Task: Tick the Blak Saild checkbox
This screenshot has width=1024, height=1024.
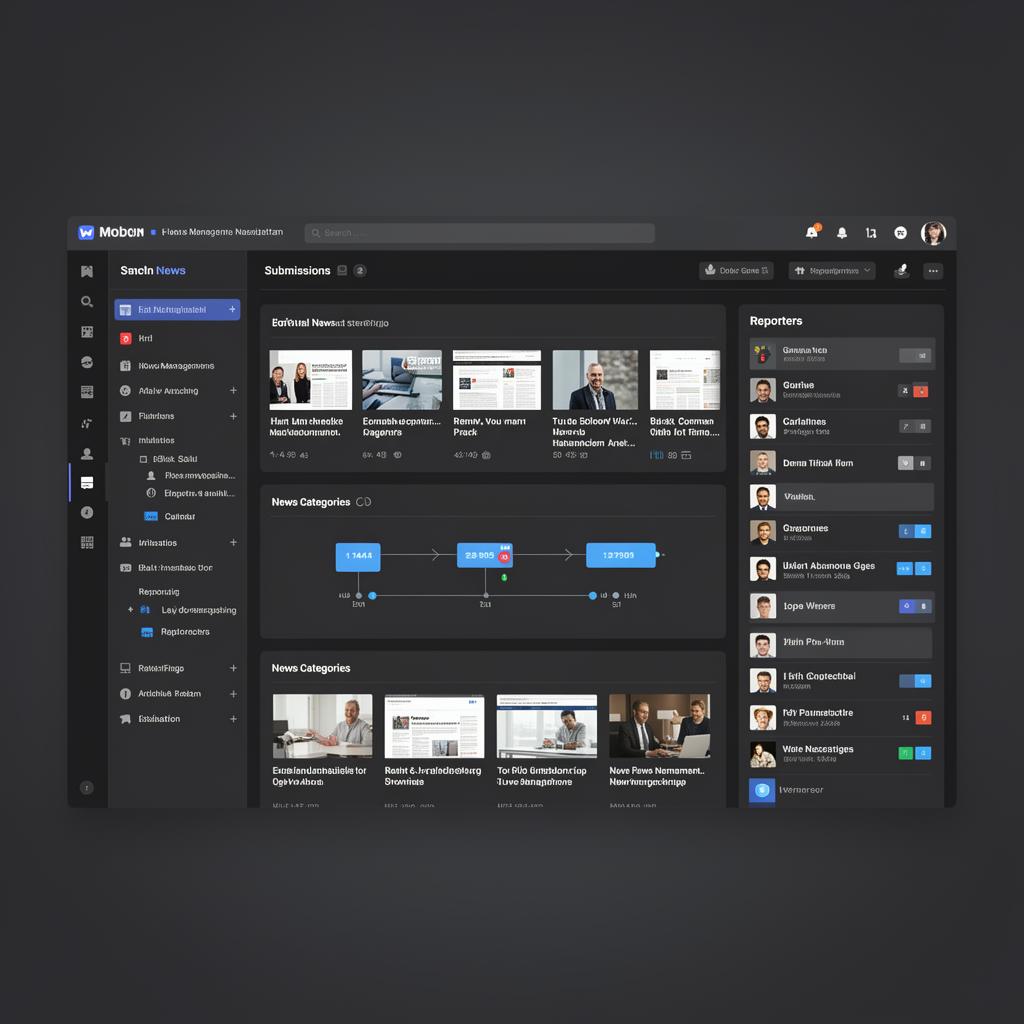Action: 143,459
